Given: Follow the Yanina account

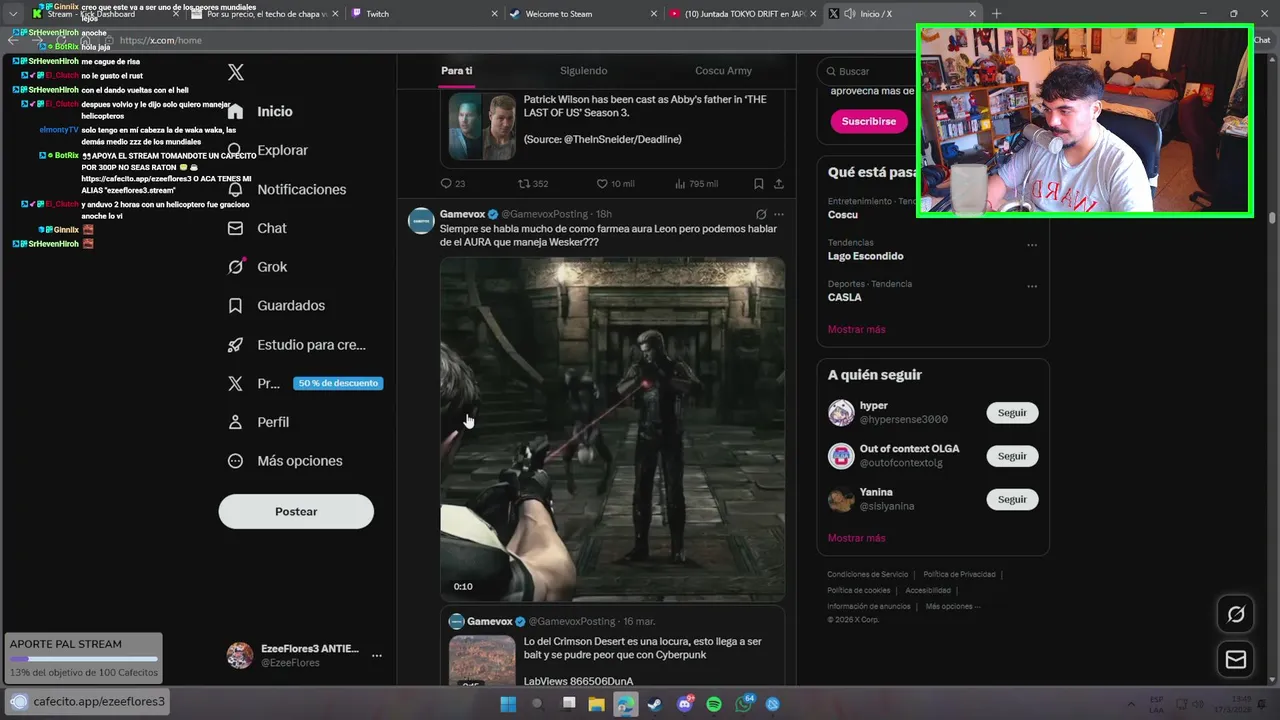Looking at the screenshot, I should [1012, 499].
